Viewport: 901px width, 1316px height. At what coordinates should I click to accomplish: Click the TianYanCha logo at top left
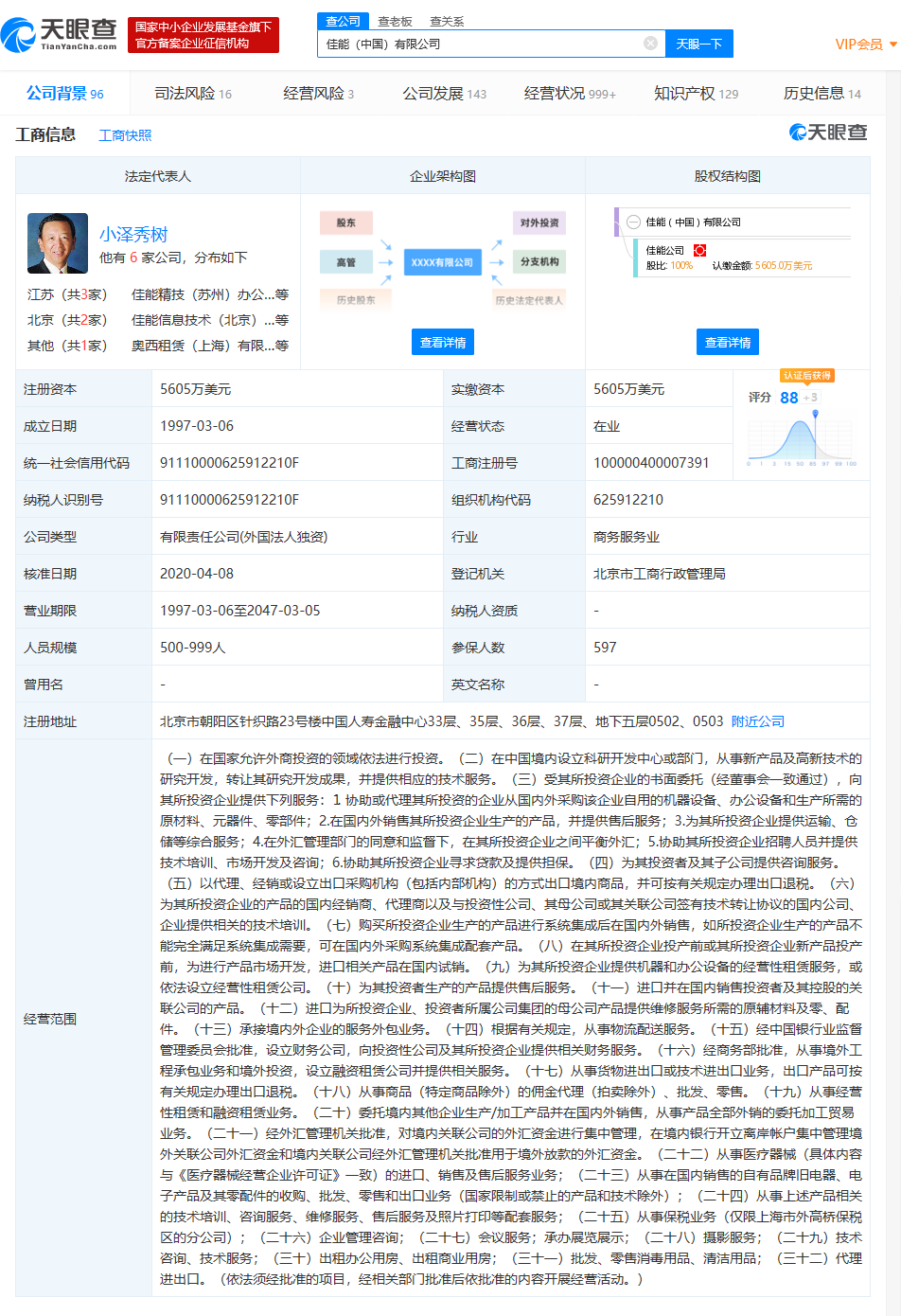click(x=60, y=34)
